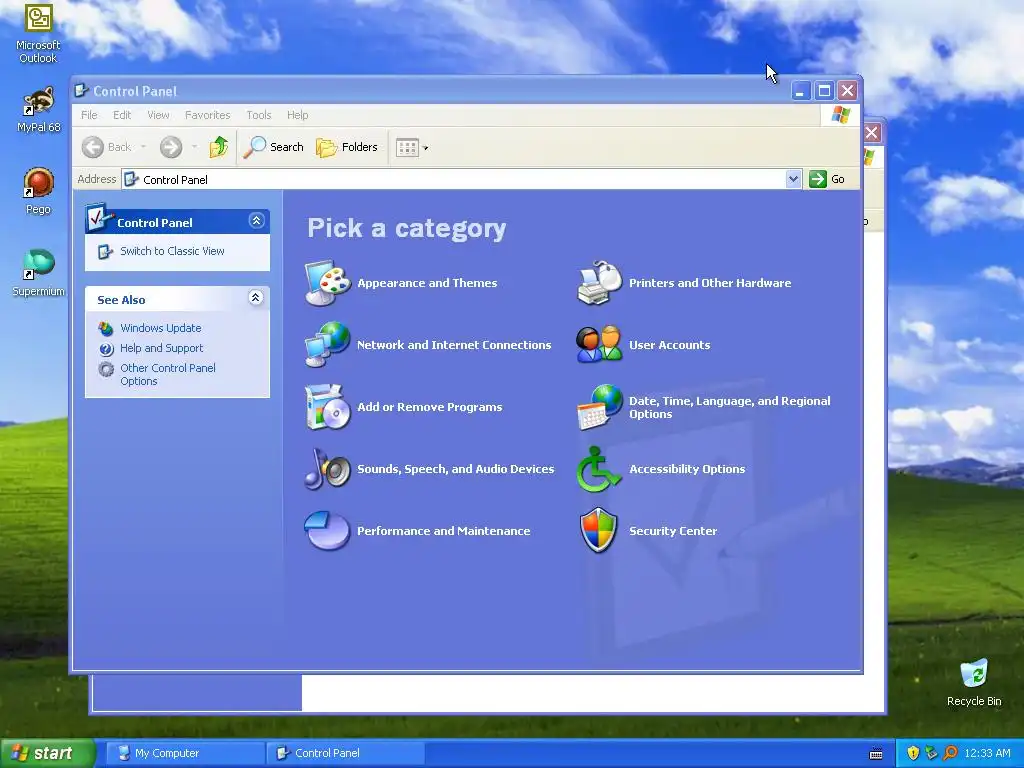Open the address bar dropdown arrow

tap(793, 179)
